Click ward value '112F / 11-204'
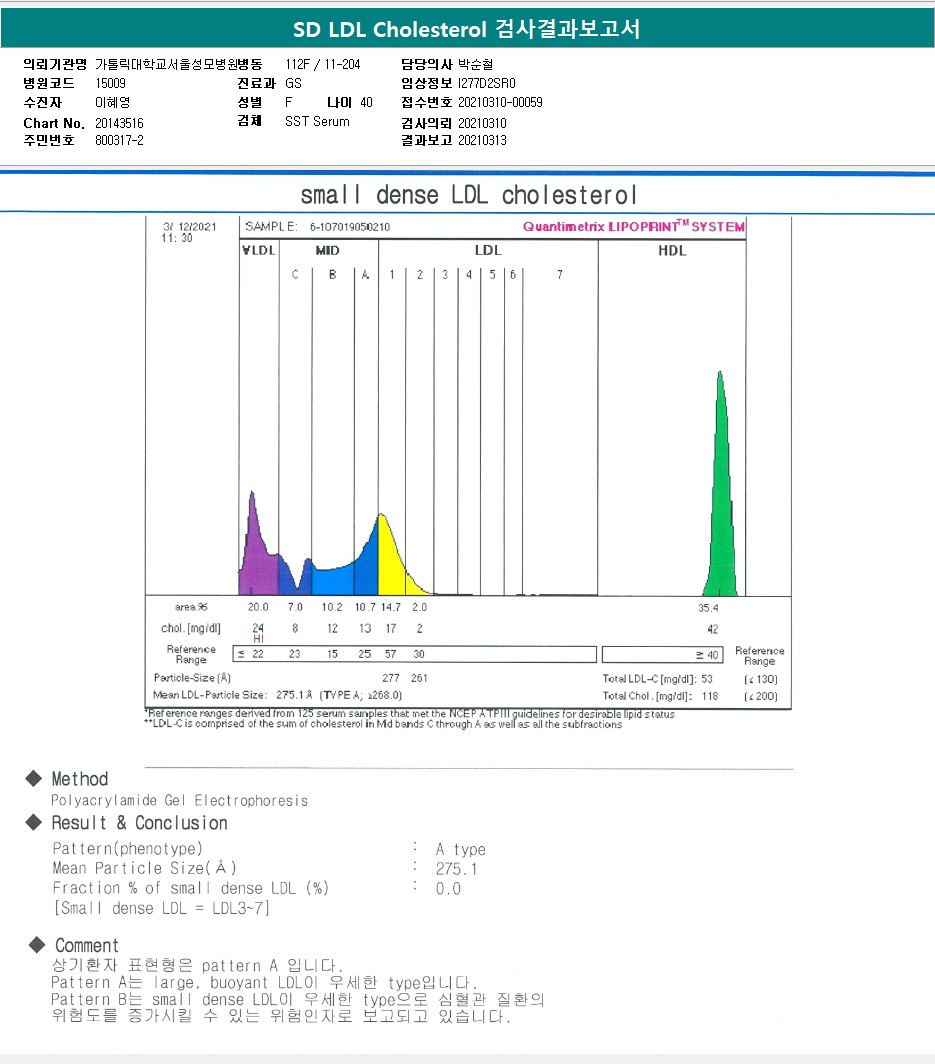 point(323,64)
